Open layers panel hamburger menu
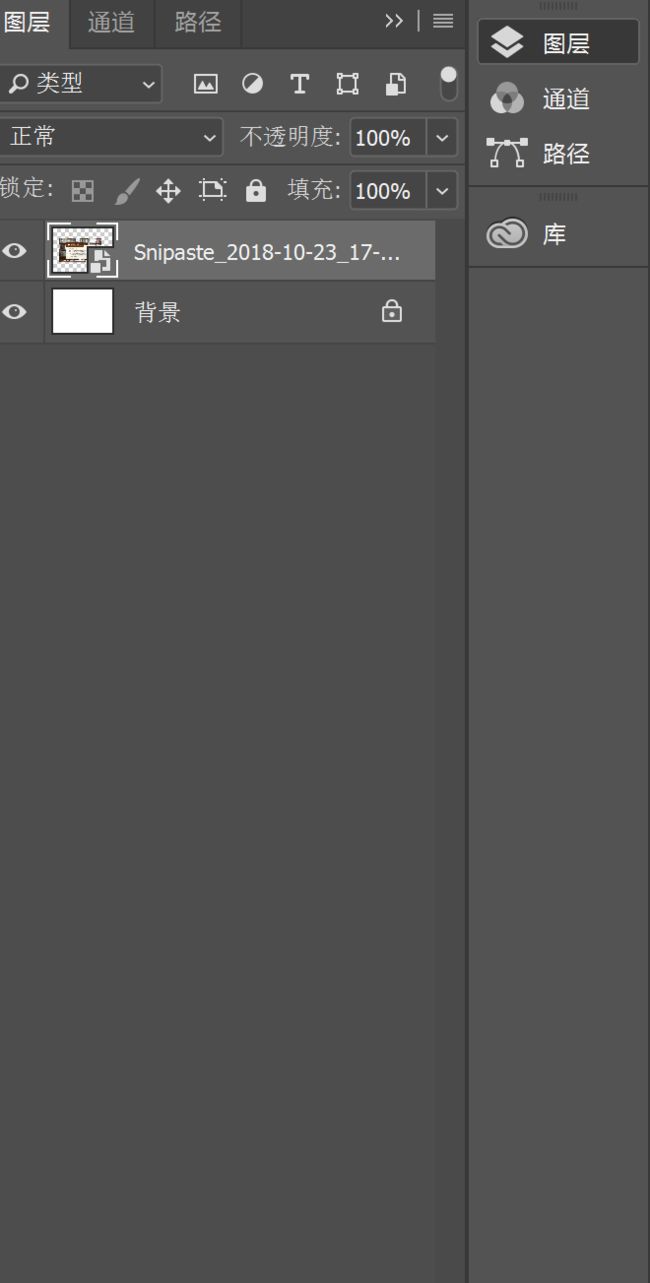The height and width of the screenshot is (1283, 650). pos(443,21)
